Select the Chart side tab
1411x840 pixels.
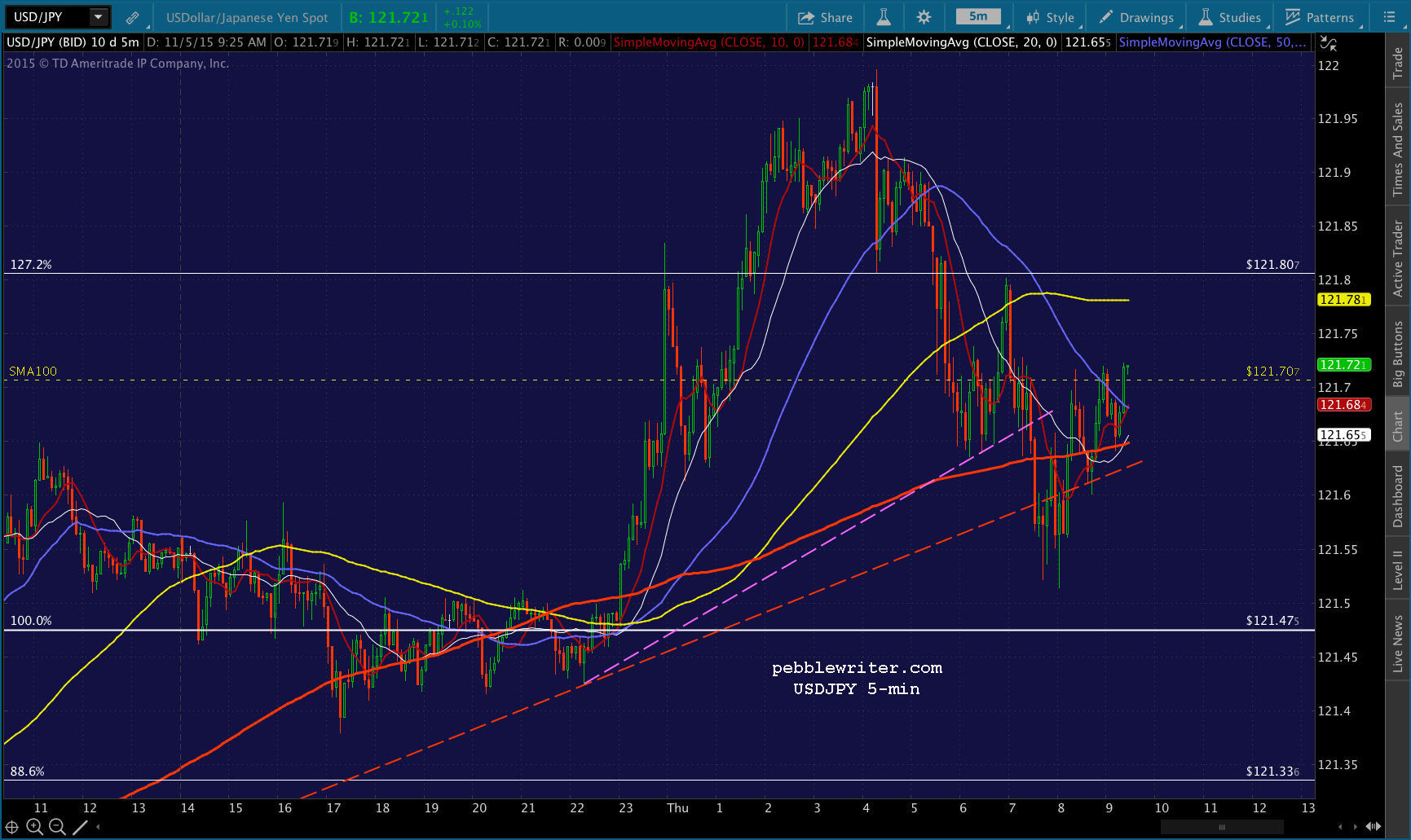1398,426
